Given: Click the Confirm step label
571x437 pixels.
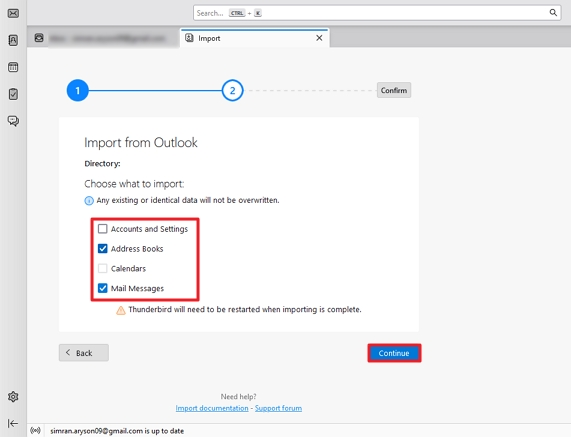Looking at the screenshot, I should click(394, 90).
